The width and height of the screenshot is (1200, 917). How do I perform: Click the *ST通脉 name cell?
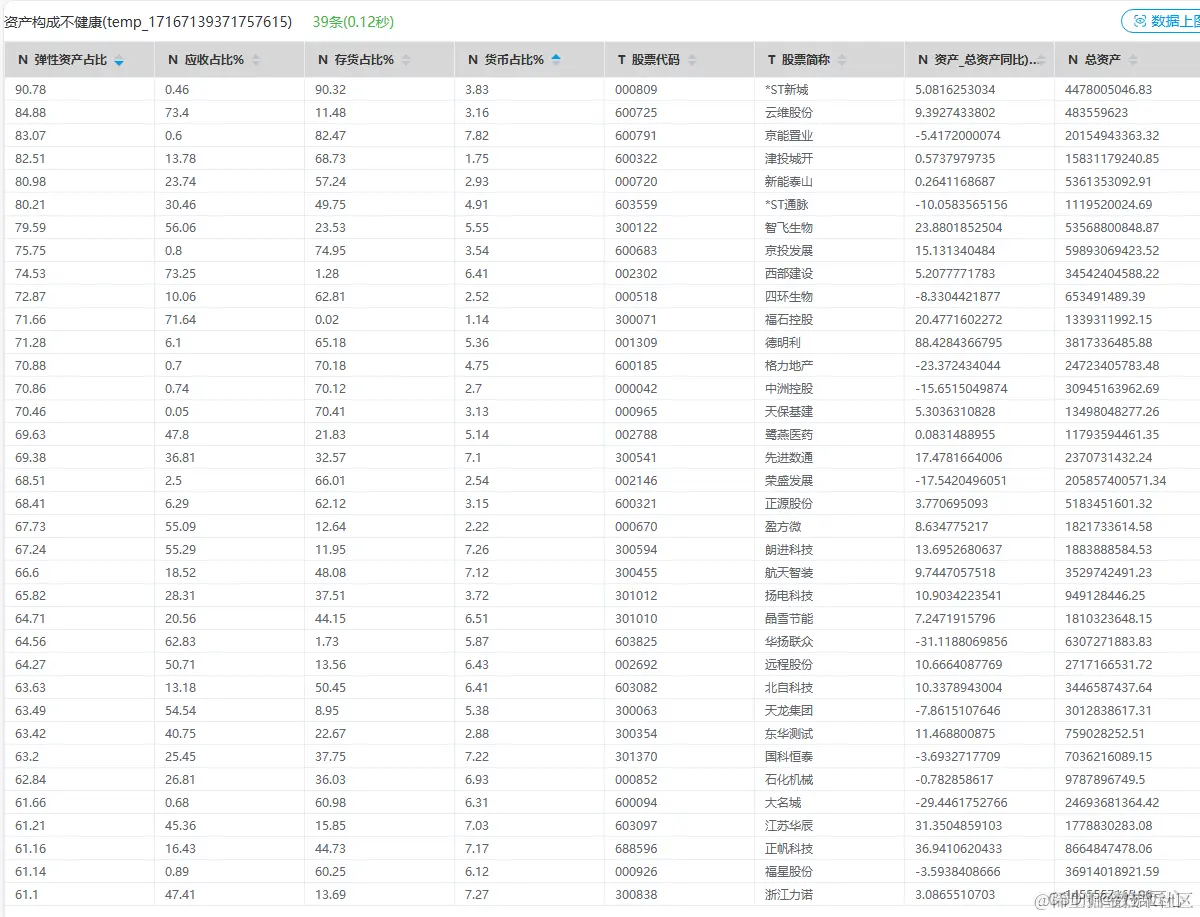786,205
